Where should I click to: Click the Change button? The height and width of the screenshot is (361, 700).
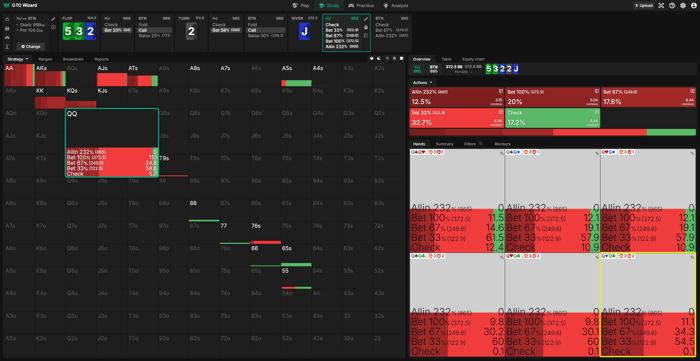point(31,46)
